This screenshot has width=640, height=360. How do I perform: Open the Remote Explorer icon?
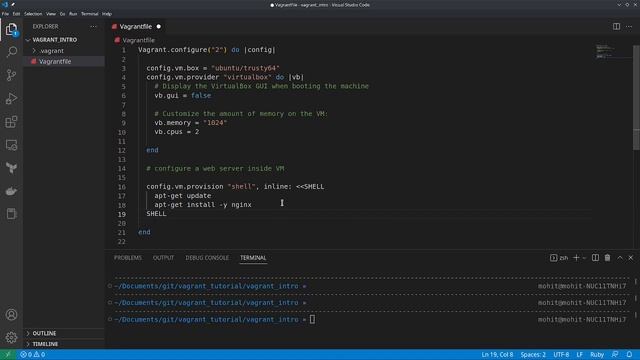pos(11,145)
